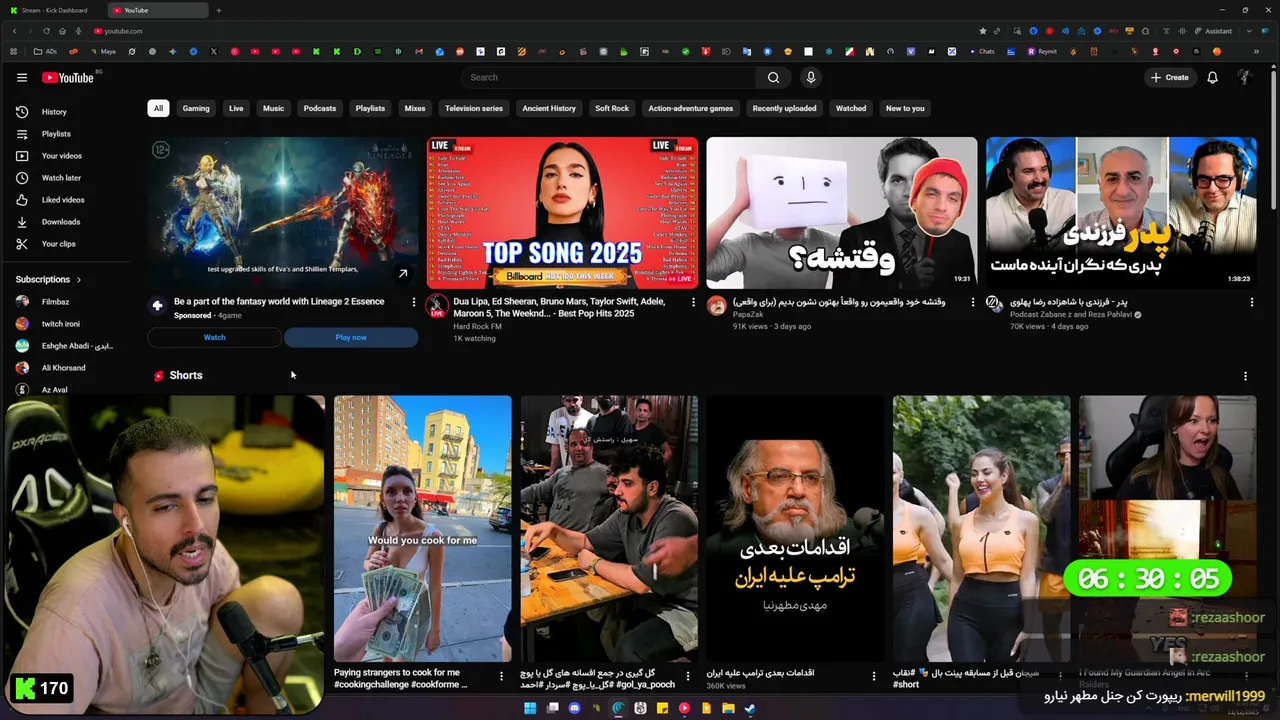The height and width of the screenshot is (720, 1280).
Task: Open Hard Rock FM channel avatar
Action: click(437, 305)
